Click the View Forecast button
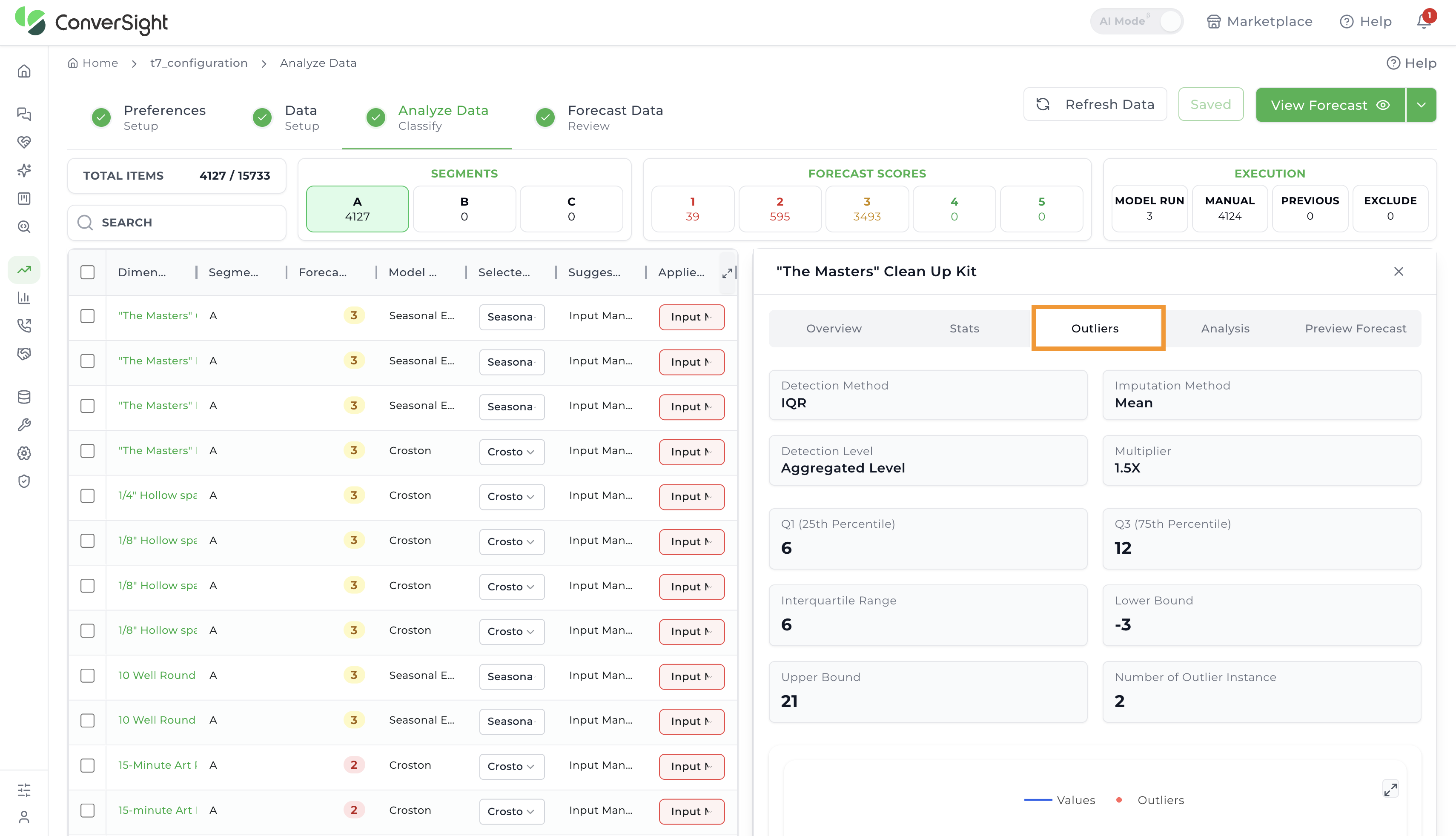 (1330, 105)
